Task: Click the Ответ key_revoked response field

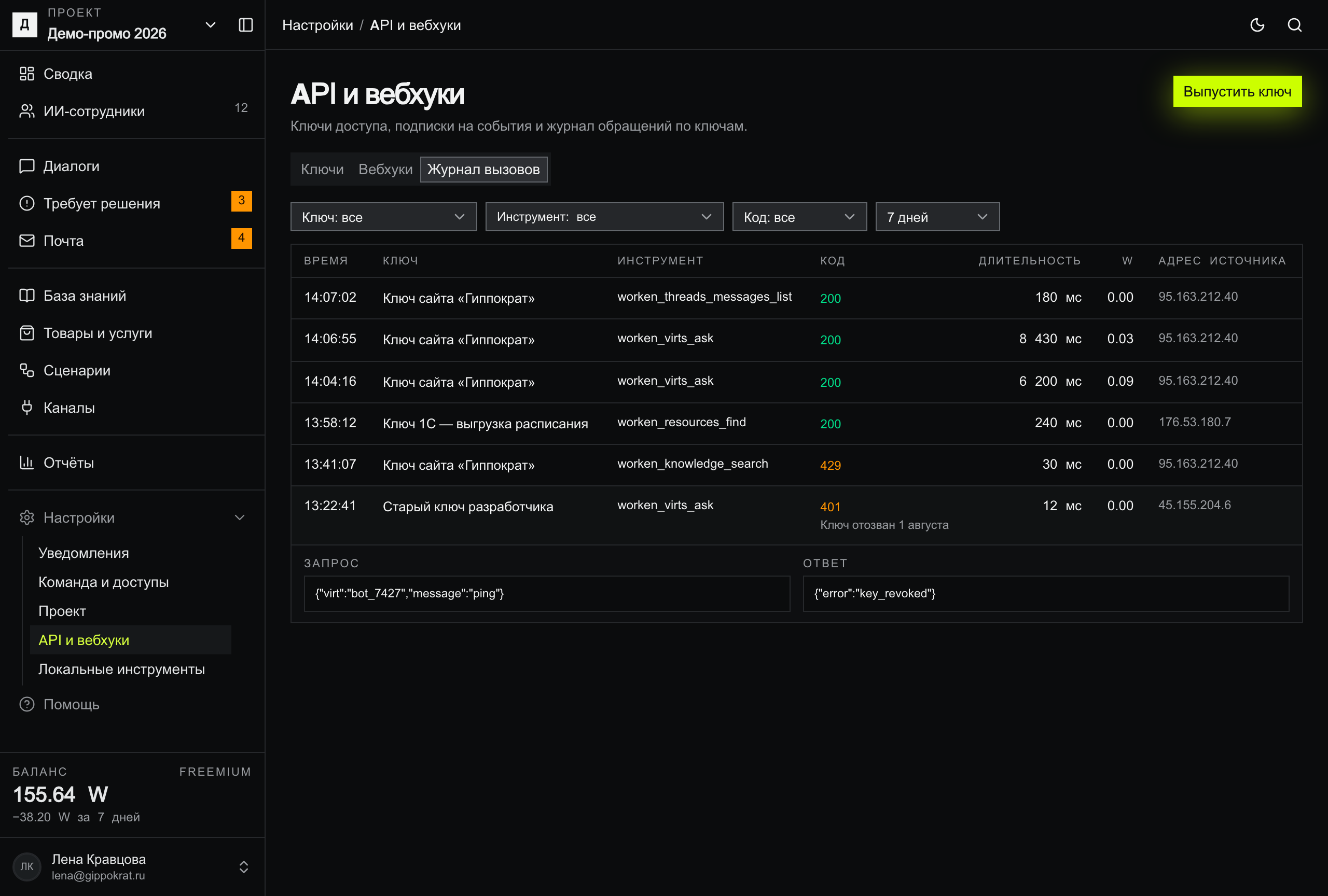Action: [x=1046, y=593]
